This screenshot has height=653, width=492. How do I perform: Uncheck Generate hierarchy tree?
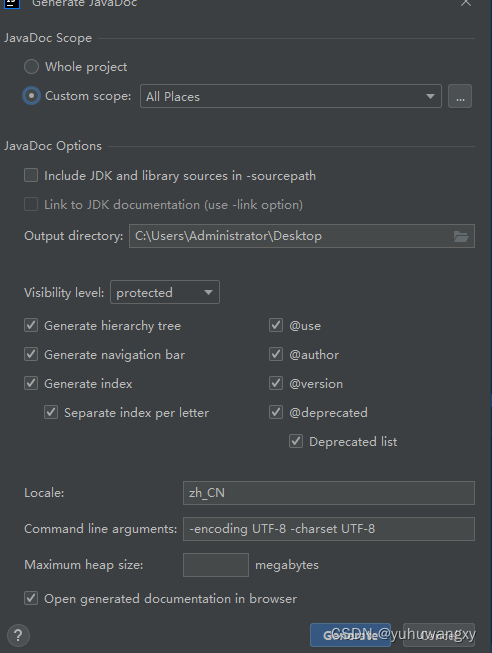click(x=31, y=325)
